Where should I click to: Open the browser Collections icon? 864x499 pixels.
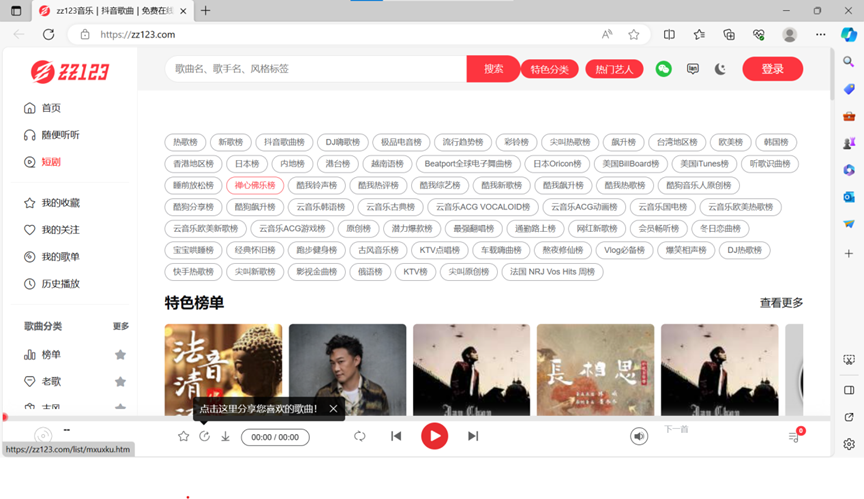click(729, 34)
